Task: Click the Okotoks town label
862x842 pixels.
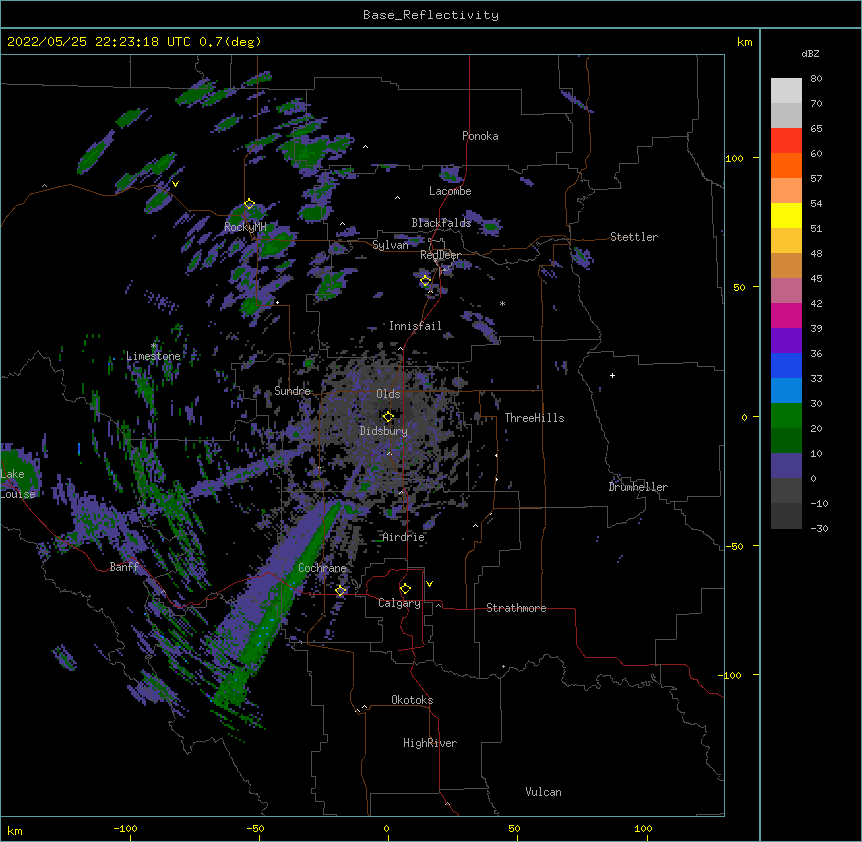Action: tap(412, 700)
